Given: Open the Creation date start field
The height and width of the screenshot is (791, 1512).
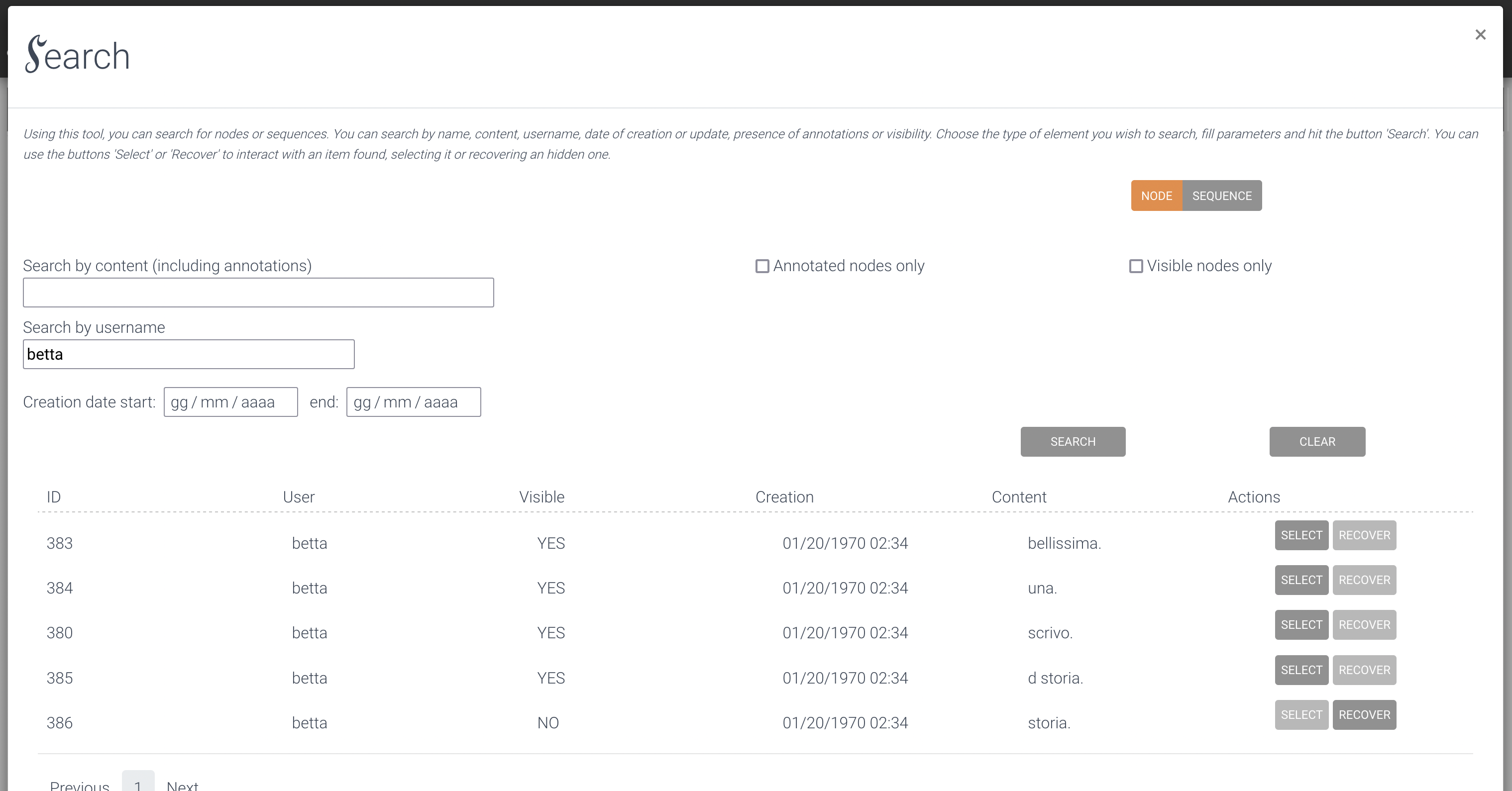Looking at the screenshot, I should click(x=230, y=402).
